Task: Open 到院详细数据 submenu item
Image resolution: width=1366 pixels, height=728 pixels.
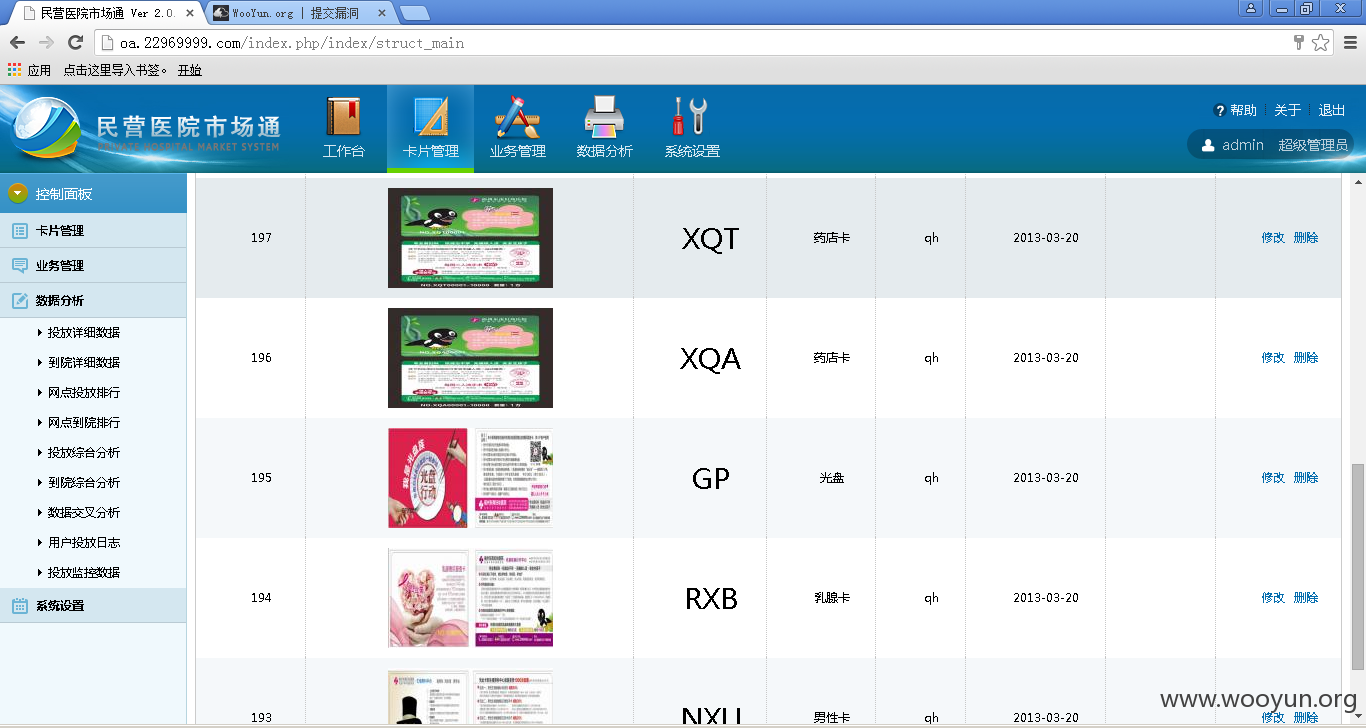Action: pyautogui.click(x=84, y=362)
